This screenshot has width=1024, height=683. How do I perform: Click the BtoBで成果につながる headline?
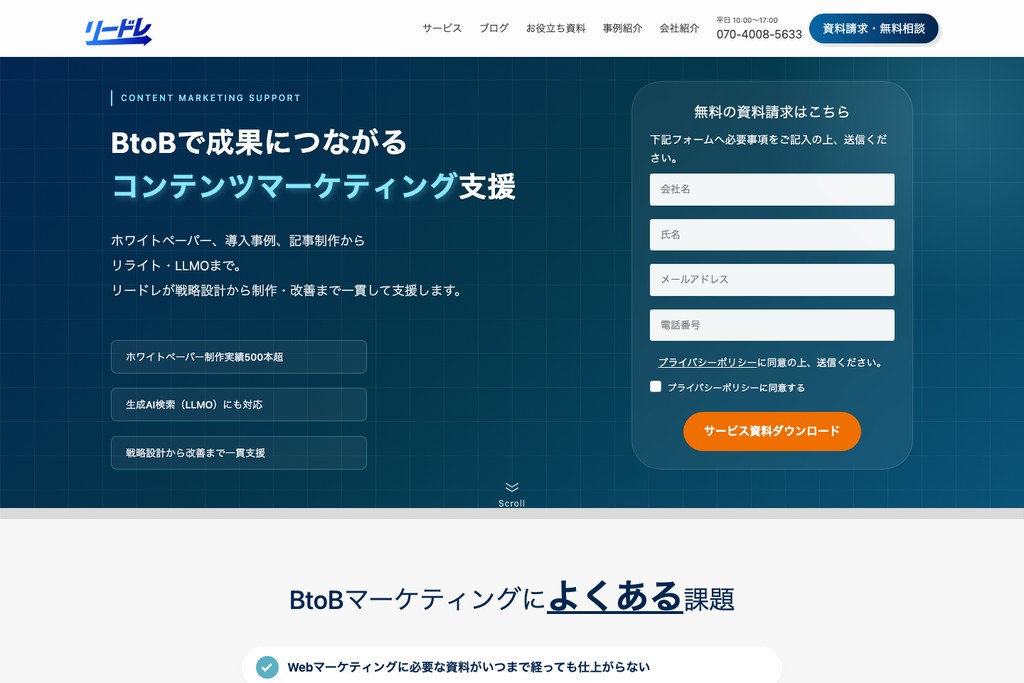pyautogui.click(x=259, y=142)
